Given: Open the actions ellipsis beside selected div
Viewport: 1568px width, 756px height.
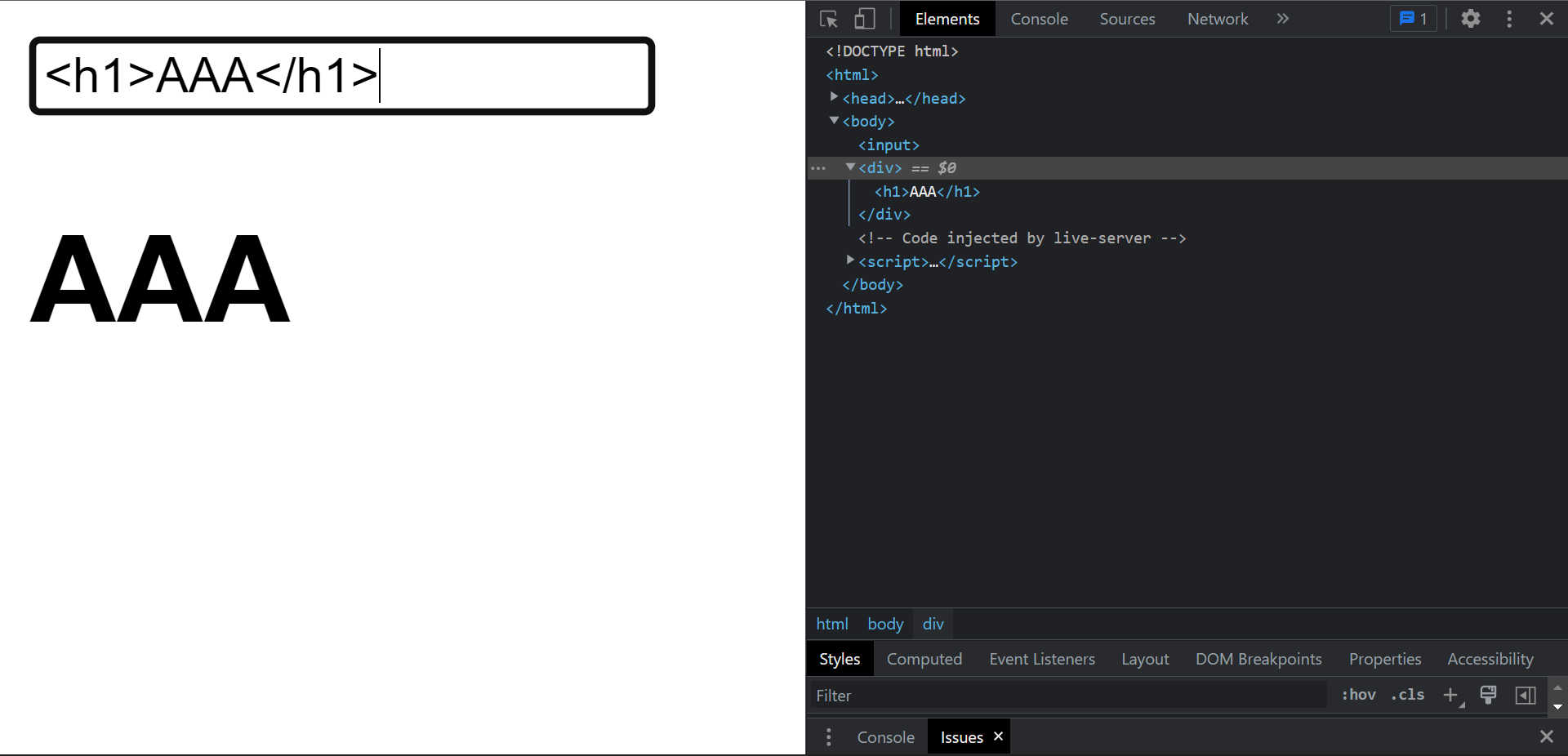Looking at the screenshot, I should pos(818,168).
